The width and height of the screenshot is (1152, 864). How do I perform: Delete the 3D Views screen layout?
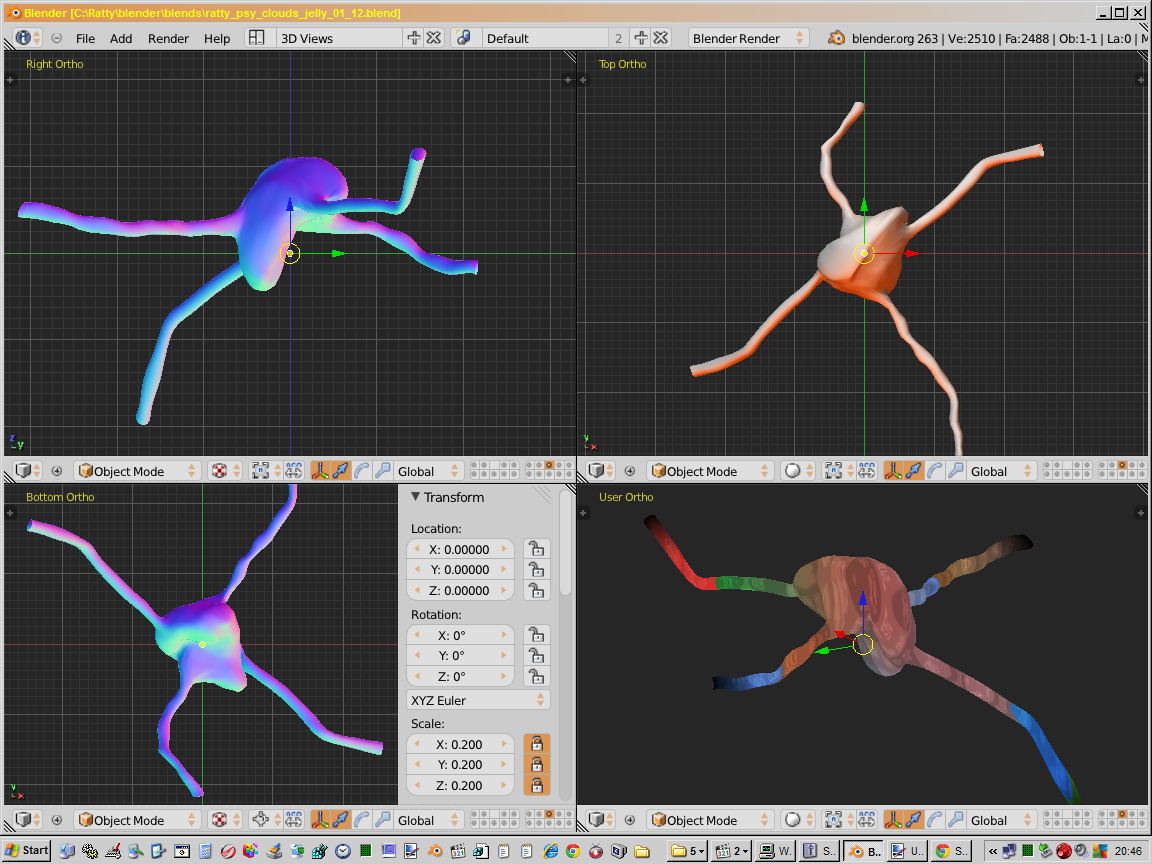(434, 38)
